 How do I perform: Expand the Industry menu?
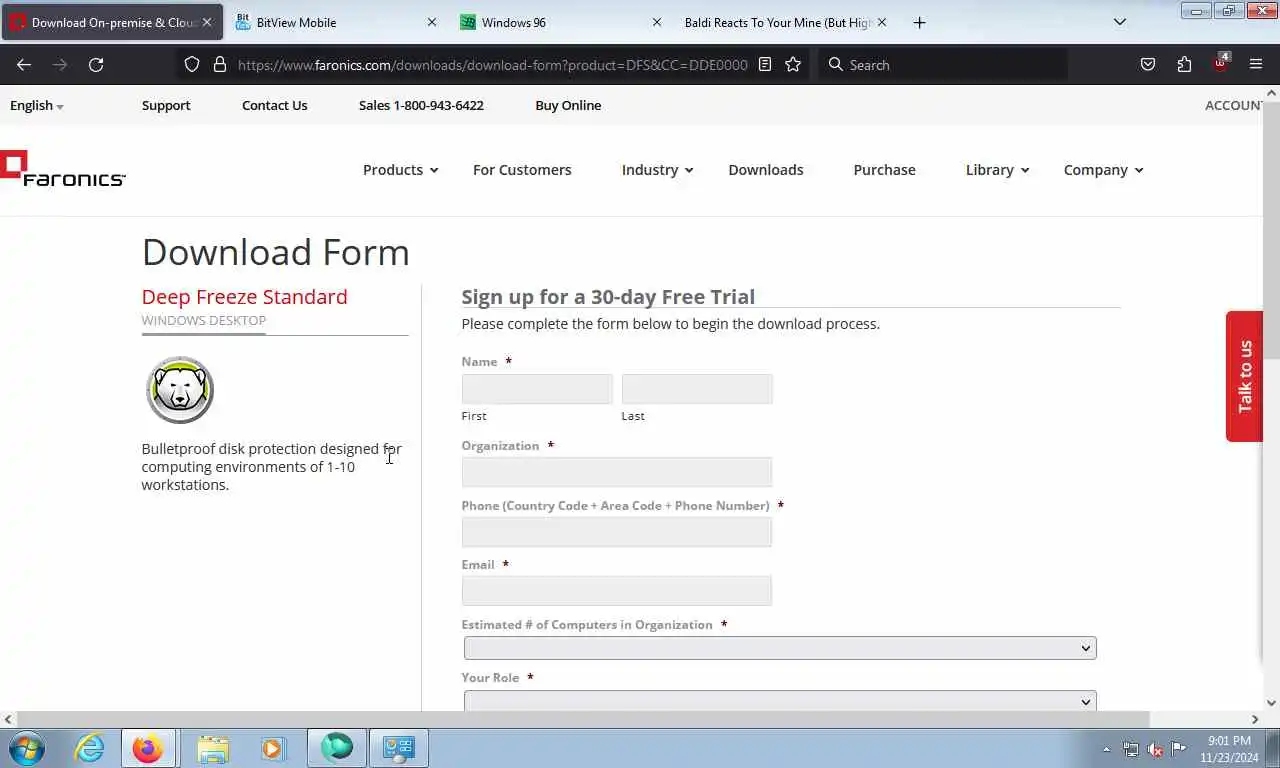click(x=657, y=170)
